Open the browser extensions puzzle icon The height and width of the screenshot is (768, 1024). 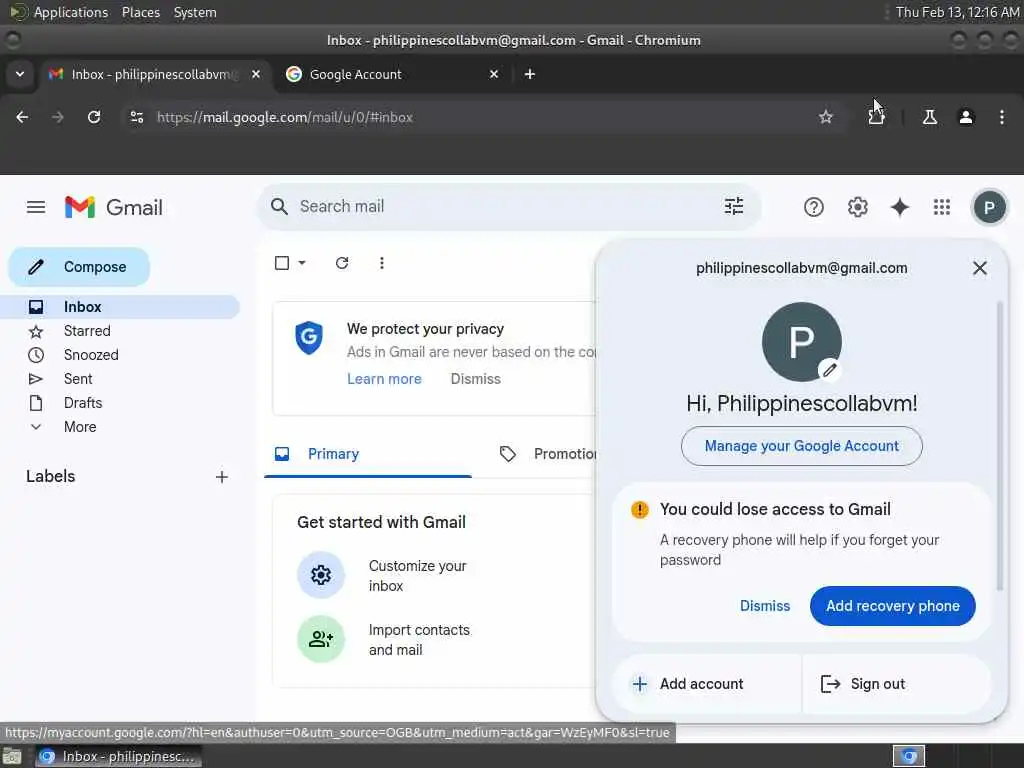[876, 117]
